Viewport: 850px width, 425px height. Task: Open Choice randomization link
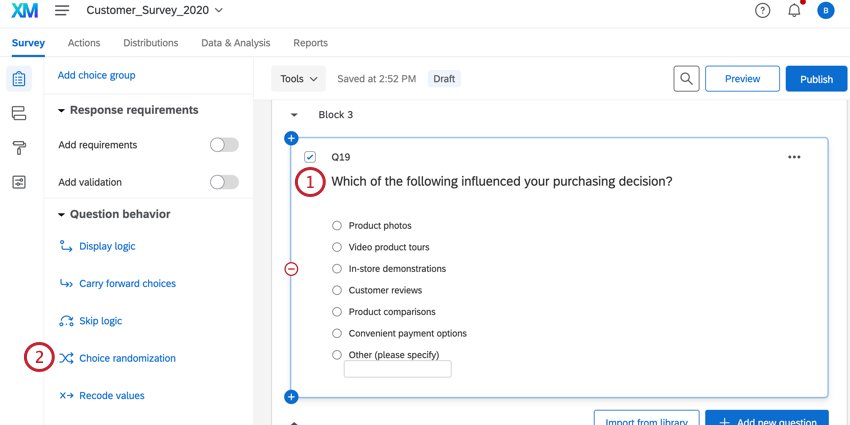tap(127, 358)
